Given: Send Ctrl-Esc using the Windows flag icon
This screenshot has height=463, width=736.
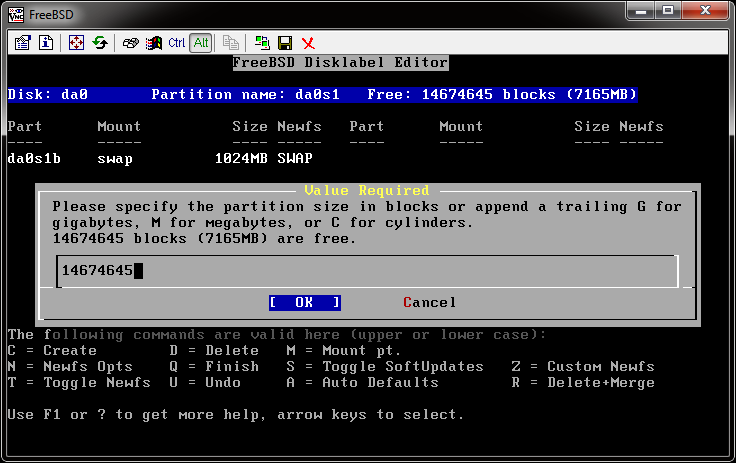Looking at the screenshot, I should [153, 43].
